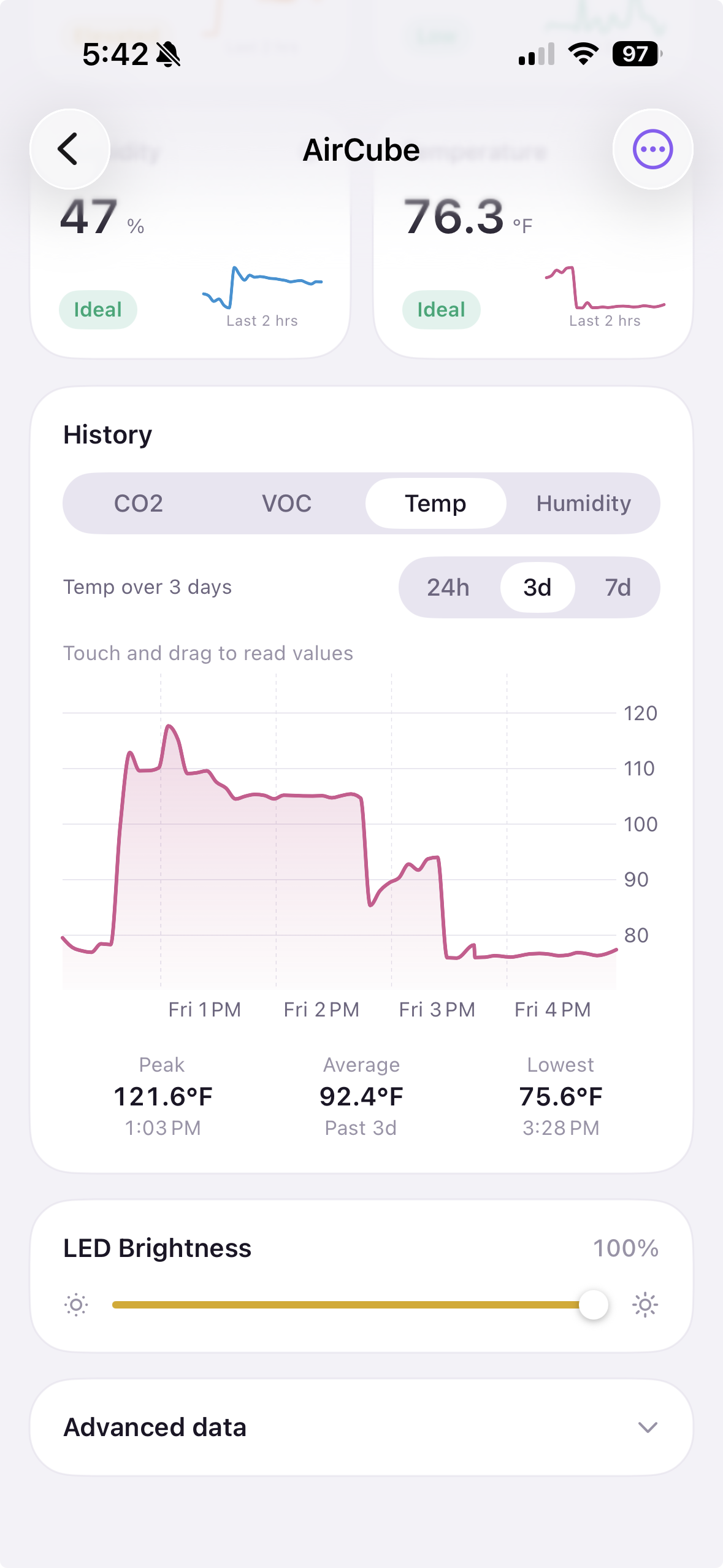Tap the Wi-Fi status icon

[583, 54]
